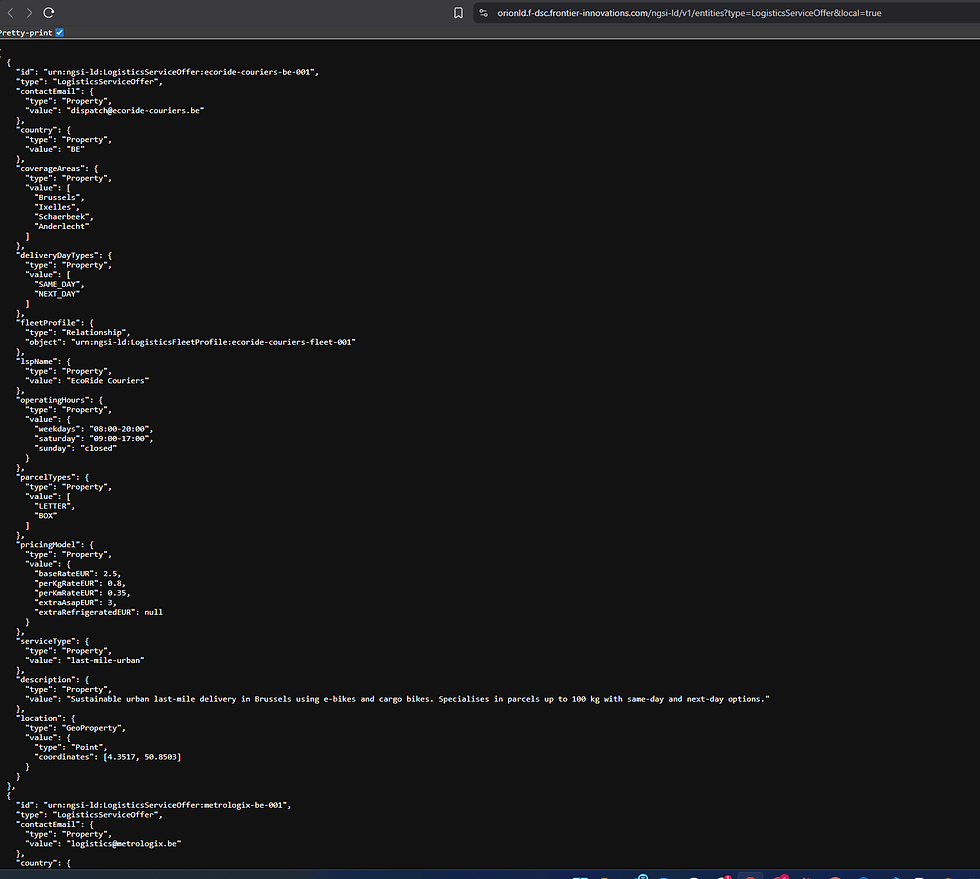Click the "baseRateEUR": 2.5 line
The width and height of the screenshot is (980, 879).
pos(78,574)
